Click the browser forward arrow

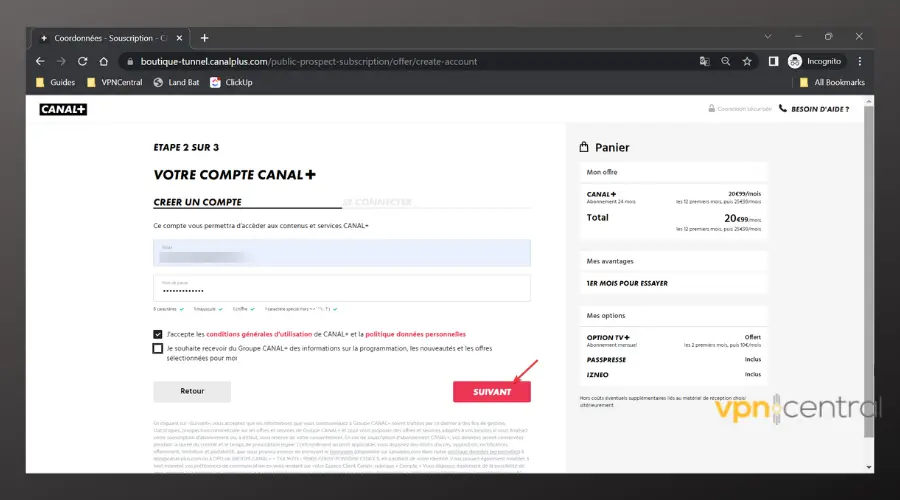click(61, 61)
